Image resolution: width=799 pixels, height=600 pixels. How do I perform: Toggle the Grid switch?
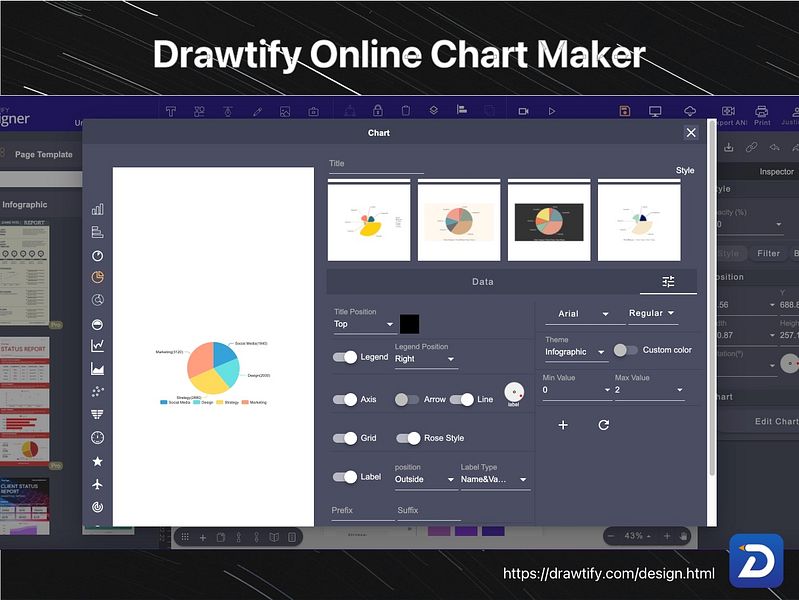[x=345, y=438]
